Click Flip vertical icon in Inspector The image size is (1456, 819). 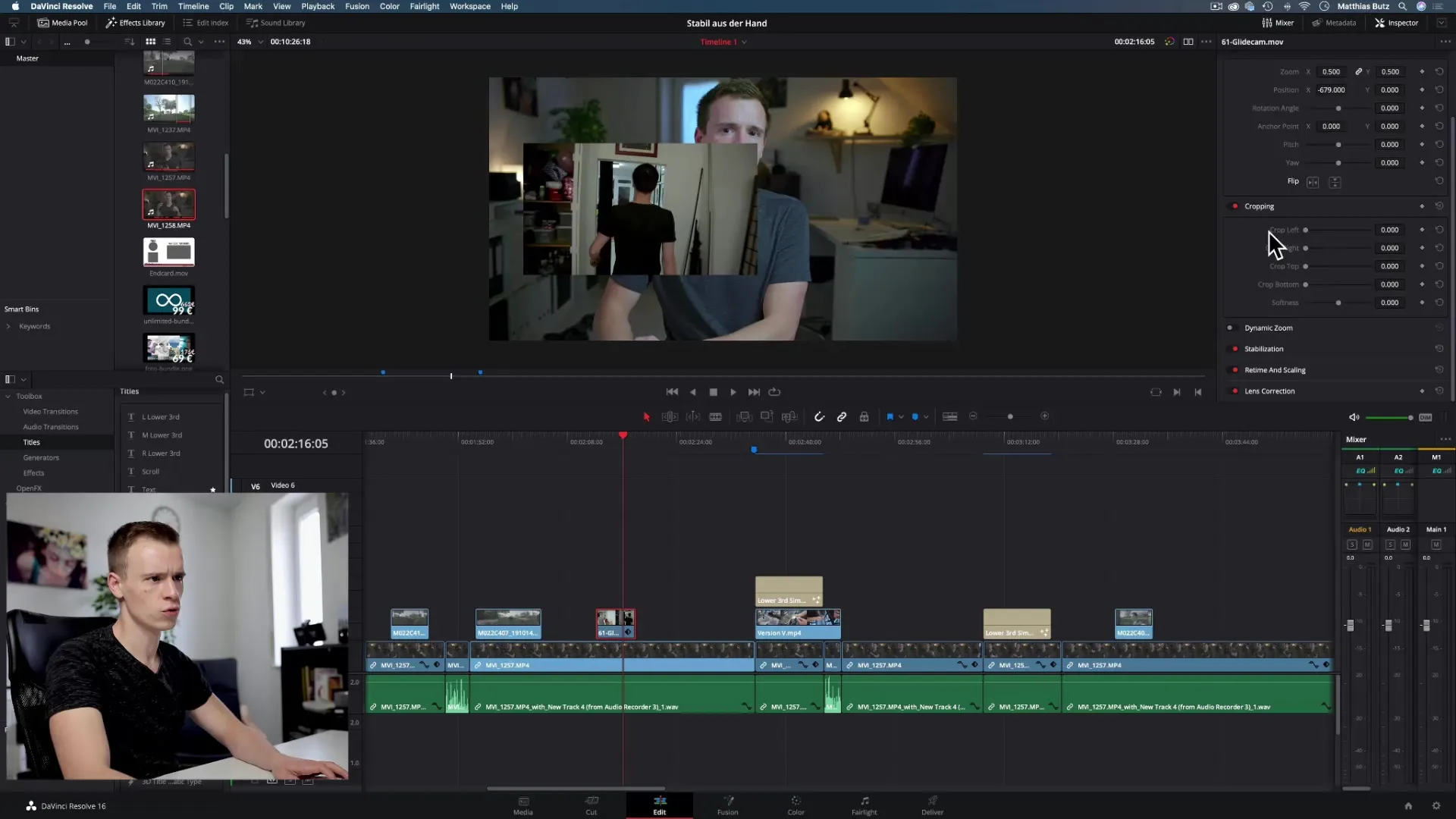[x=1335, y=182]
